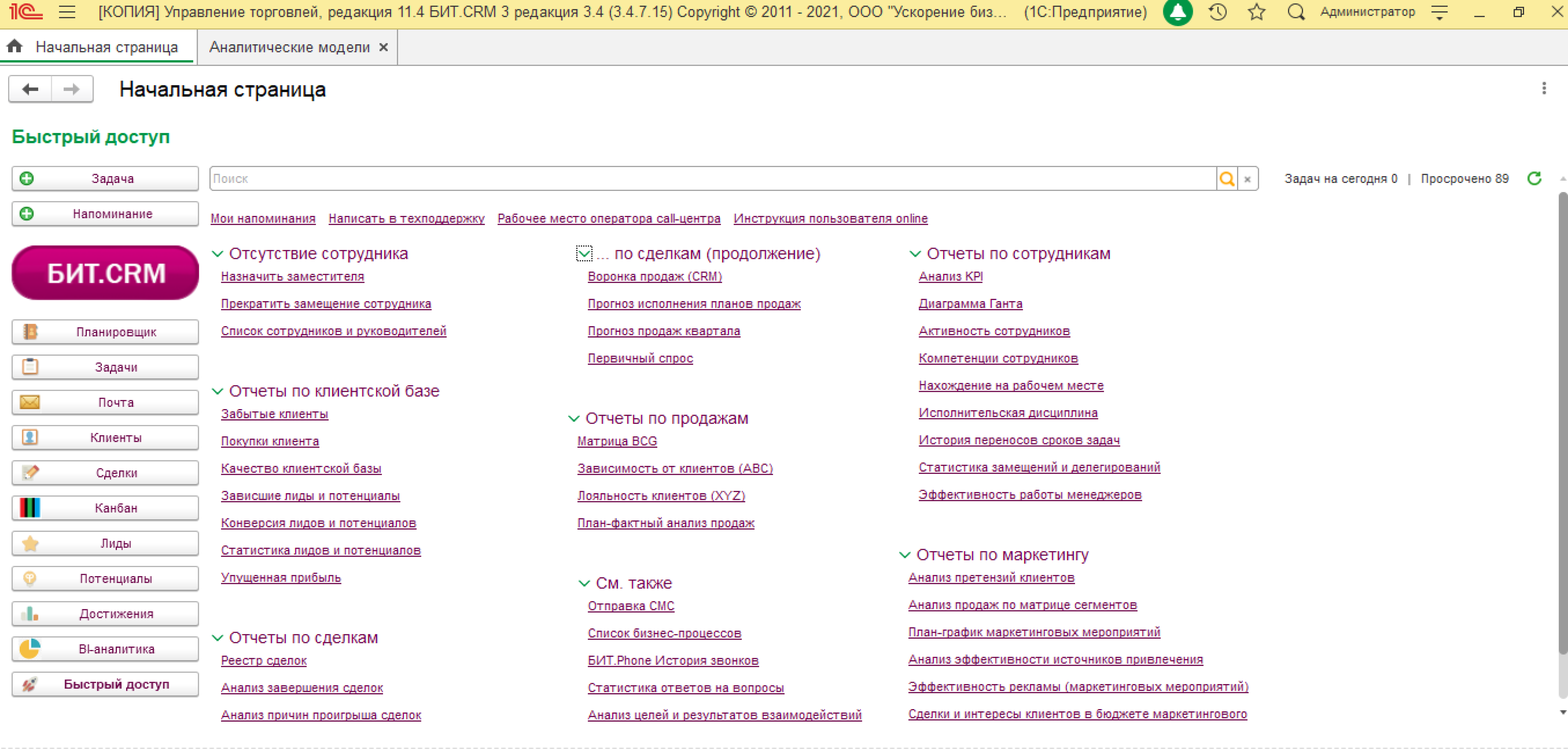Switch to Аналитические модели tab
This screenshot has width=1568, height=753.
point(289,47)
